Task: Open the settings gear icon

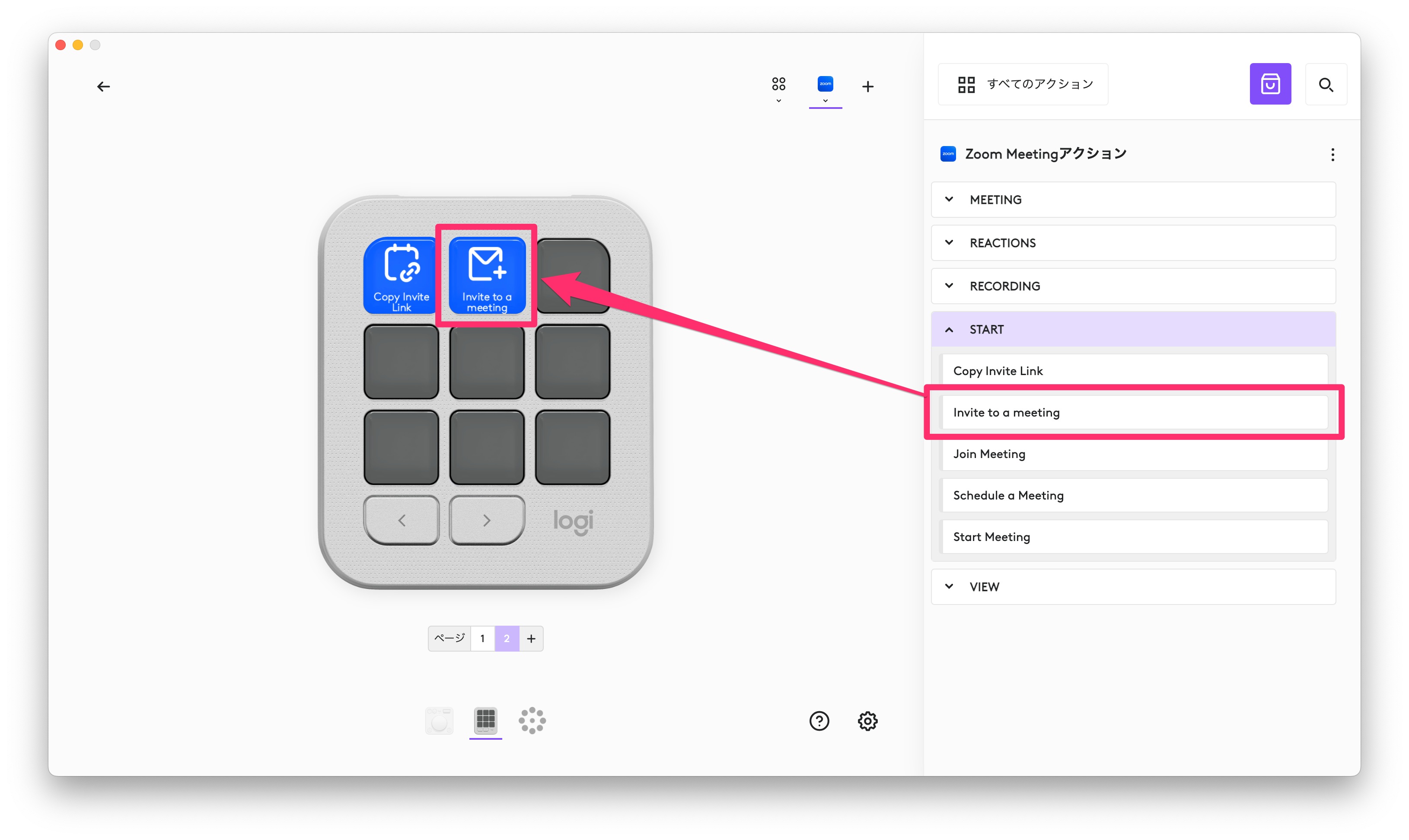Action: 867,721
